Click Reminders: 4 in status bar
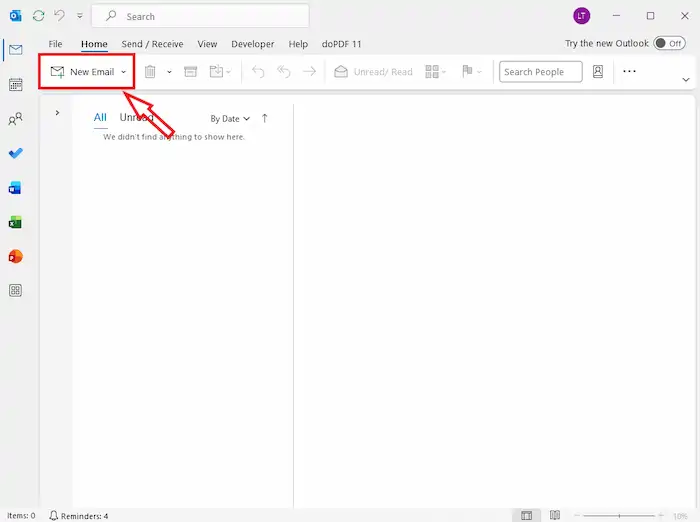Viewport: 700px width, 522px height. point(78,516)
